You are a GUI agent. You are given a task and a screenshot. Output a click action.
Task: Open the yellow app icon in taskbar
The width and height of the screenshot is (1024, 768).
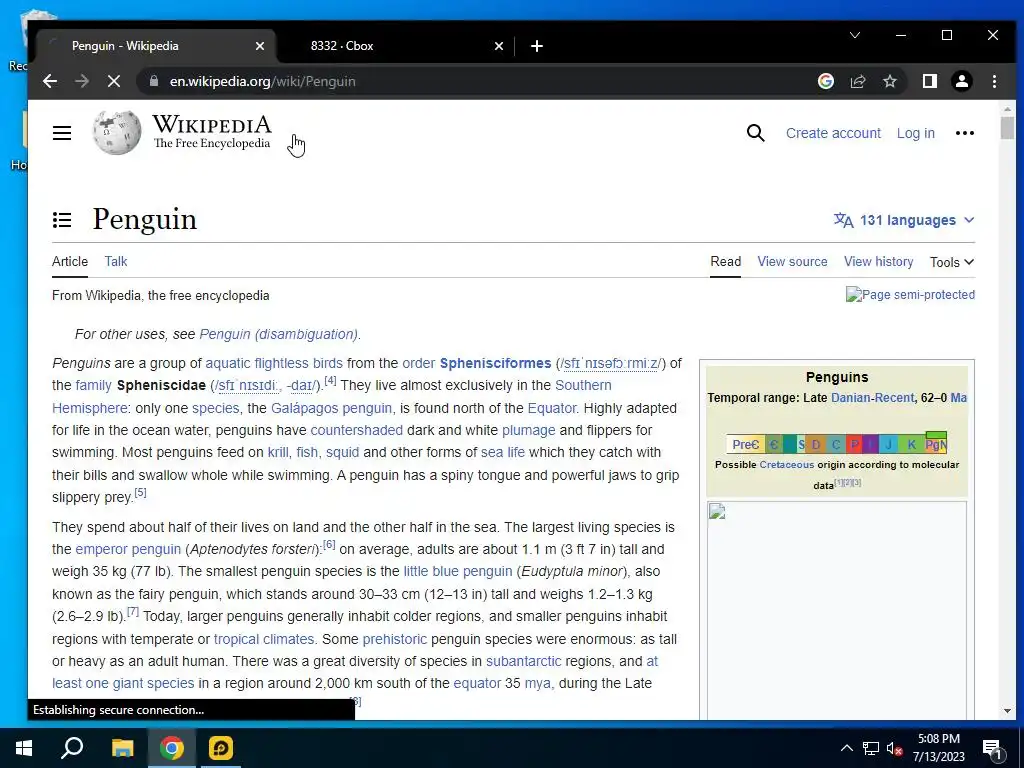(221, 748)
